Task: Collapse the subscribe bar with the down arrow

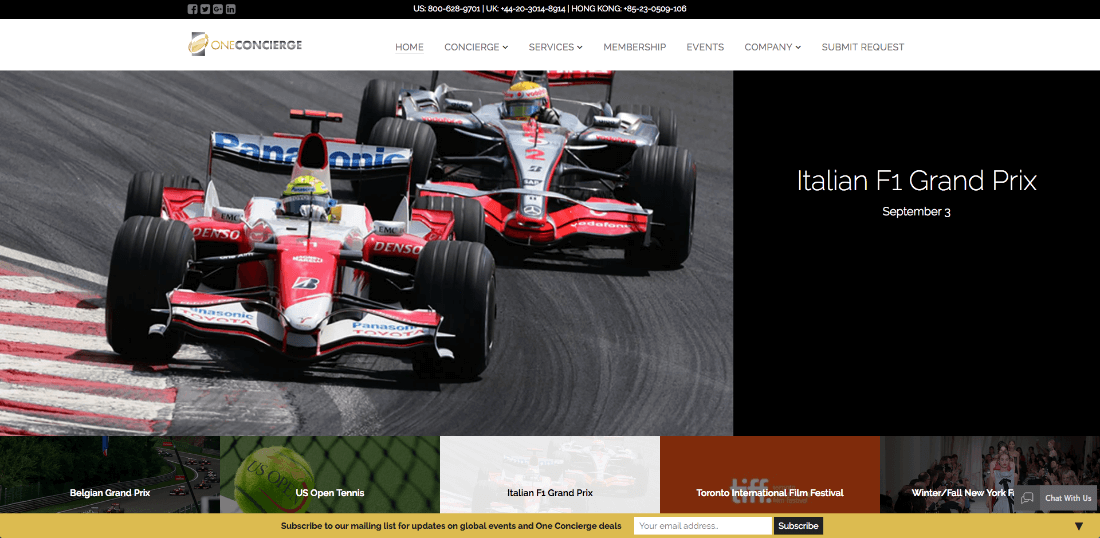Action: [1078, 526]
